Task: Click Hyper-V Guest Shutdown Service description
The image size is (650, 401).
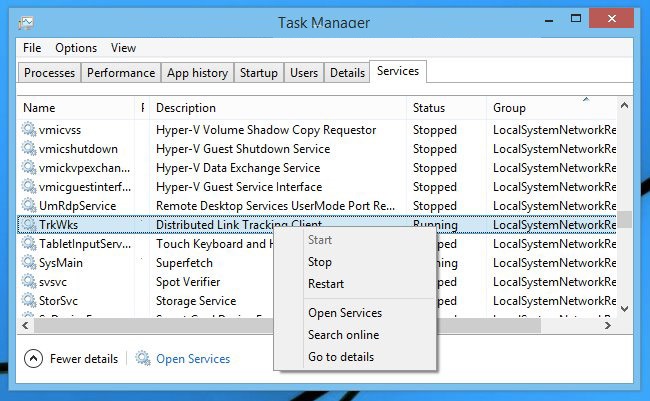Action: (x=243, y=149)
